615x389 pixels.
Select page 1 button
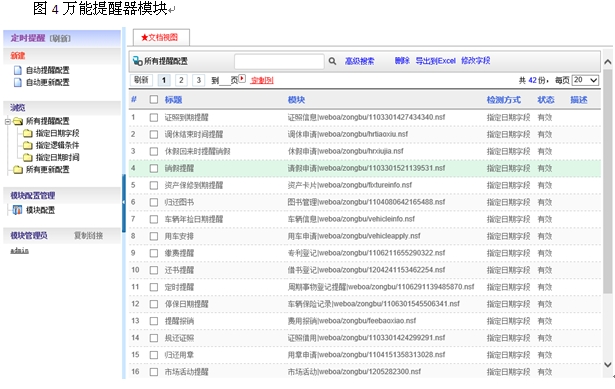click(x=164, y=80)
